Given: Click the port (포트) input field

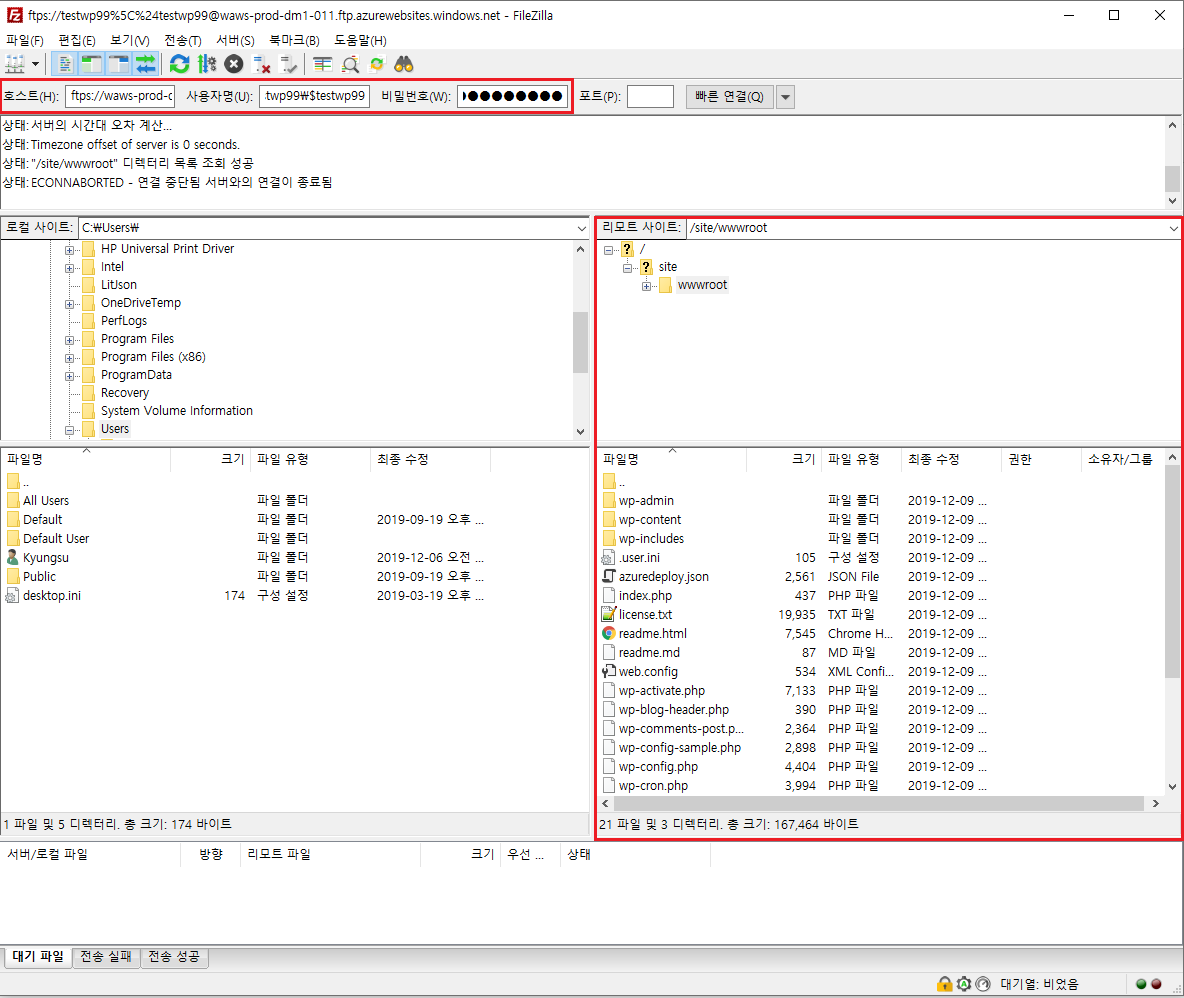Looking at the screenshot, I should [x=650, y=97].
